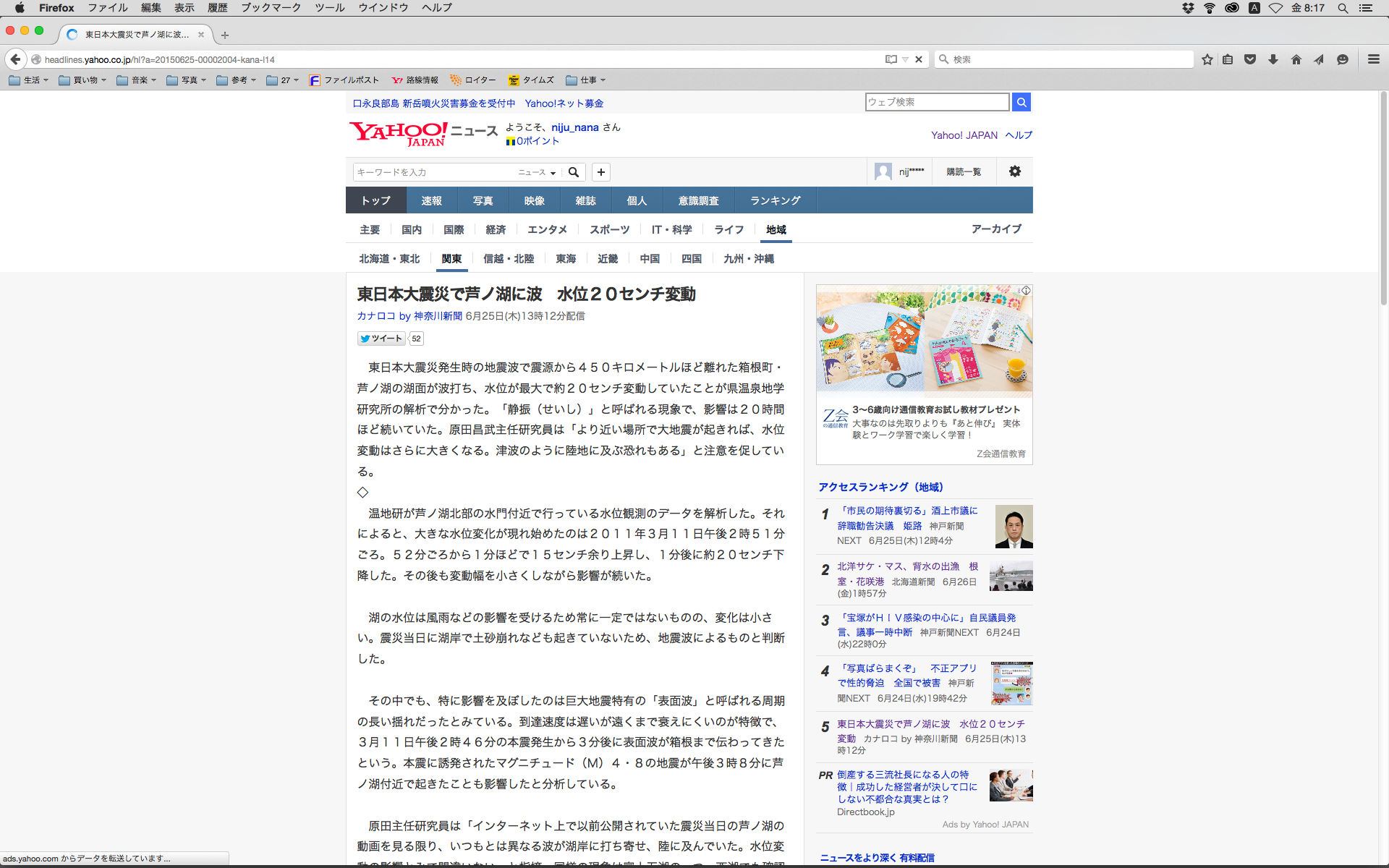The image size is (1389, 868).
Task: Click the plus button beside keyword search
Action: pos(600,172)
